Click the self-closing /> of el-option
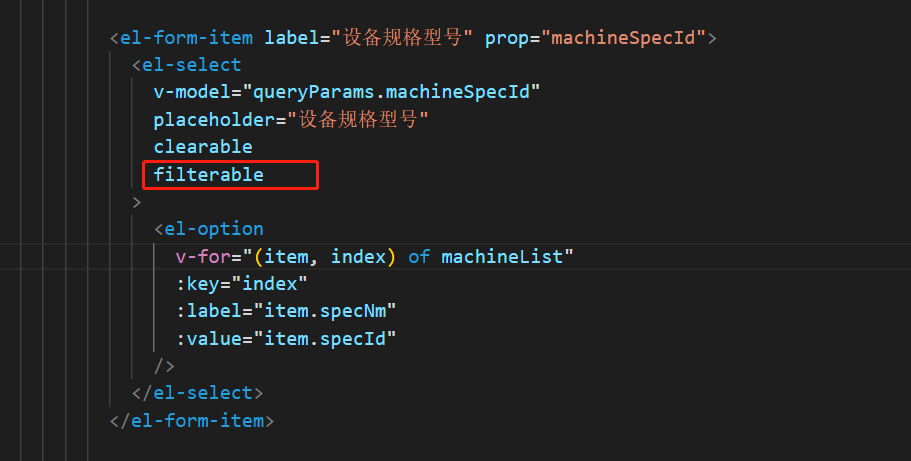 click(164, 366)
